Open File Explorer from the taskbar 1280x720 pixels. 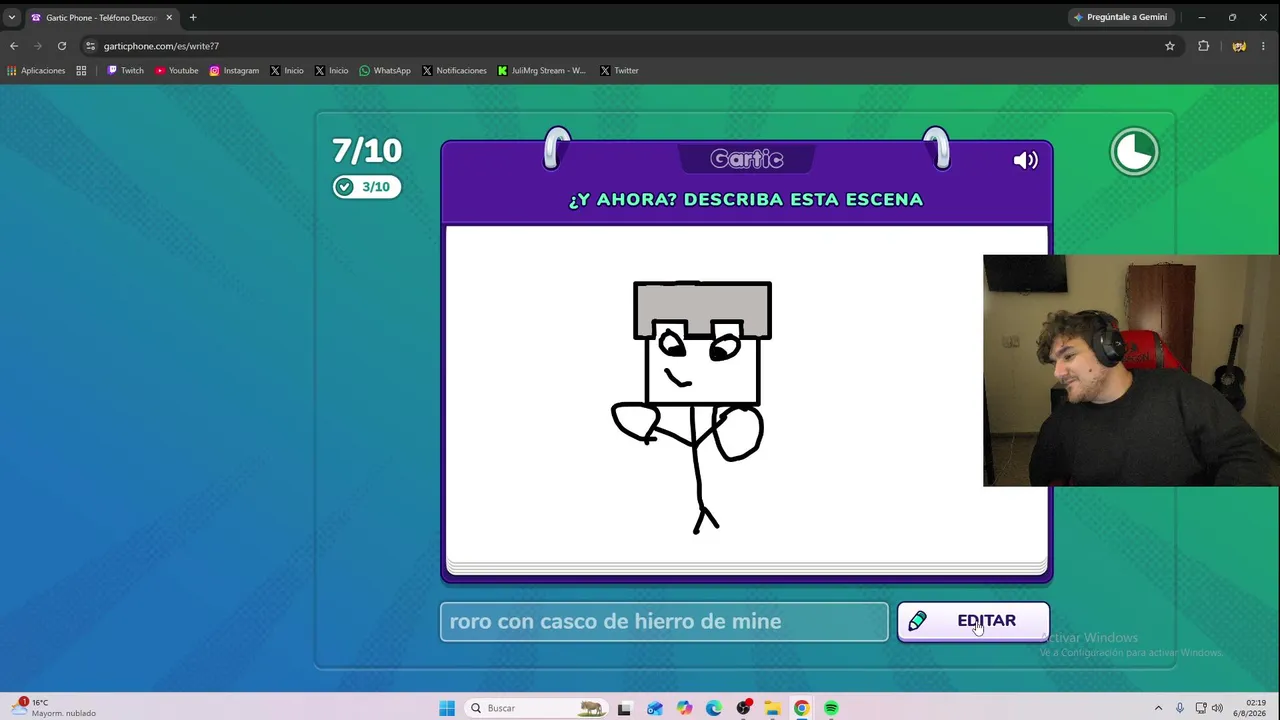[x=772, y=708]
